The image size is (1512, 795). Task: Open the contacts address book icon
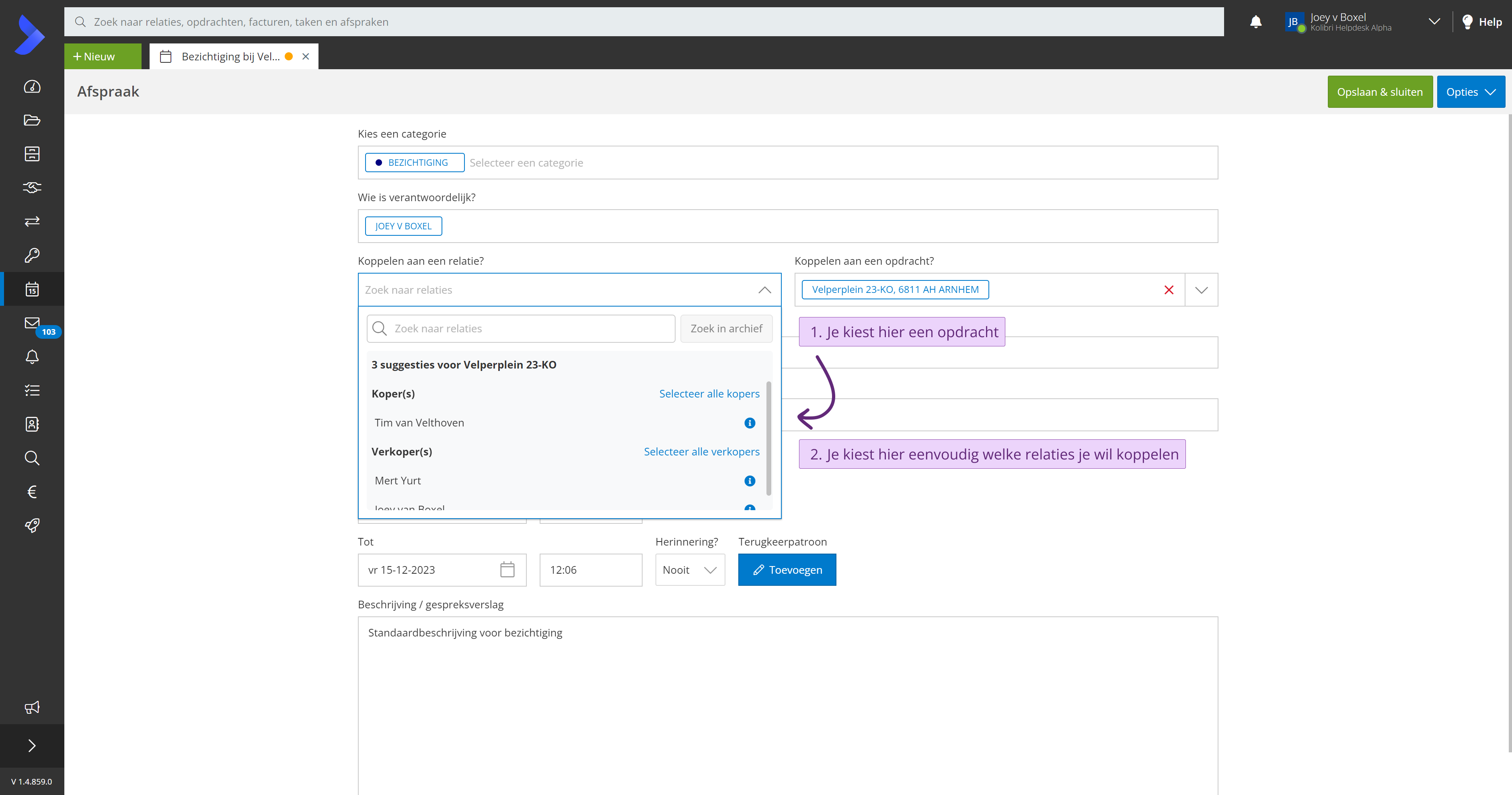[32, 424]
